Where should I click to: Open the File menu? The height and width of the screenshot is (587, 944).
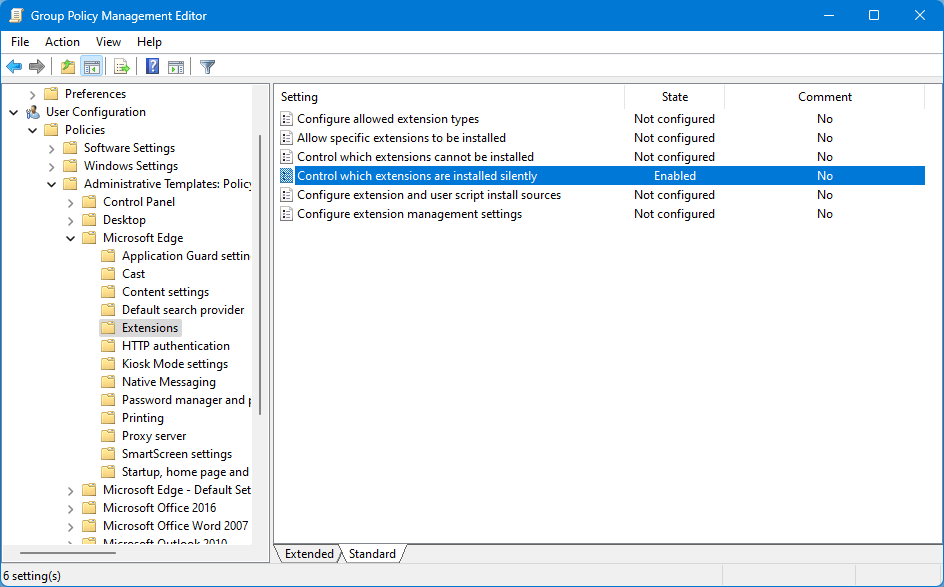click(x=20, y=42)
